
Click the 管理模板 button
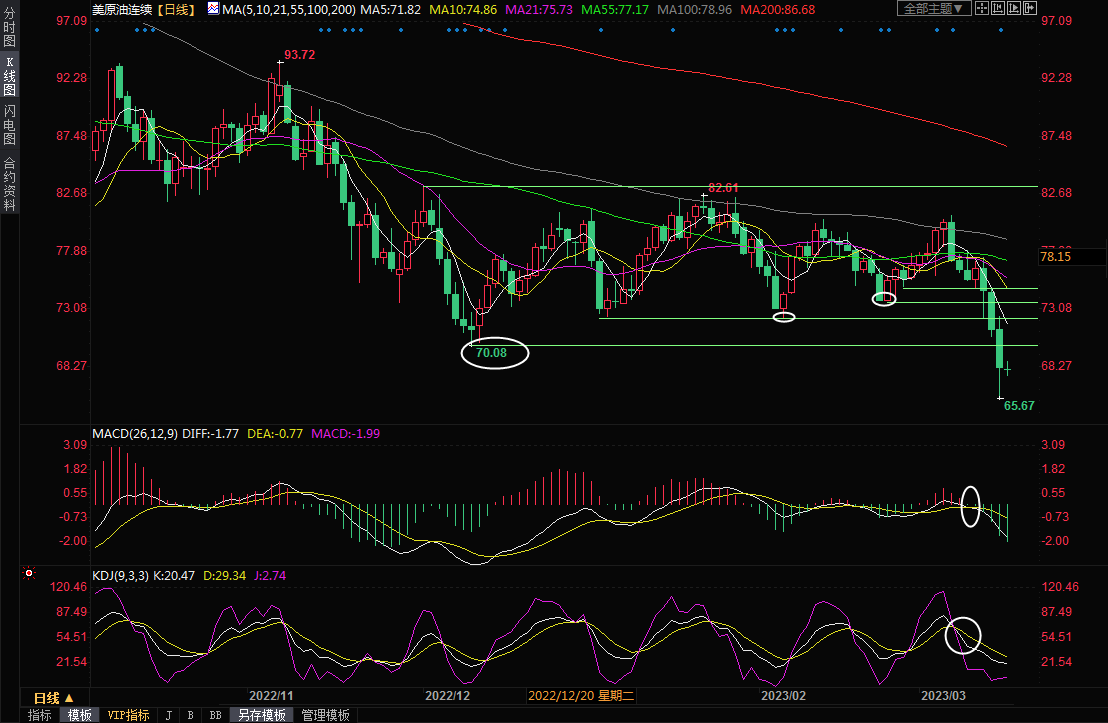click(x=325, y=715)
